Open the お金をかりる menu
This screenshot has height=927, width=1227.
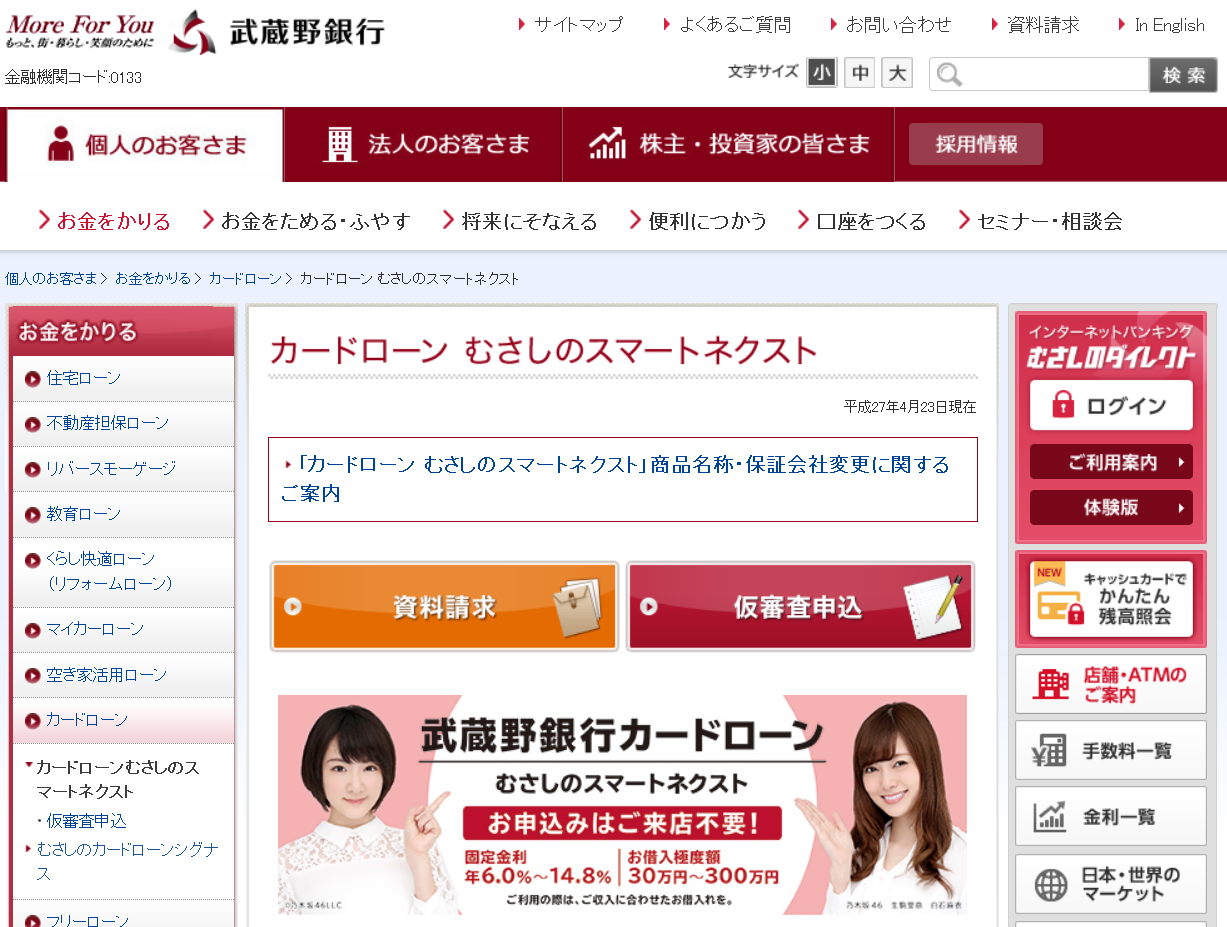pyautogui.click(x=105, y=221)
